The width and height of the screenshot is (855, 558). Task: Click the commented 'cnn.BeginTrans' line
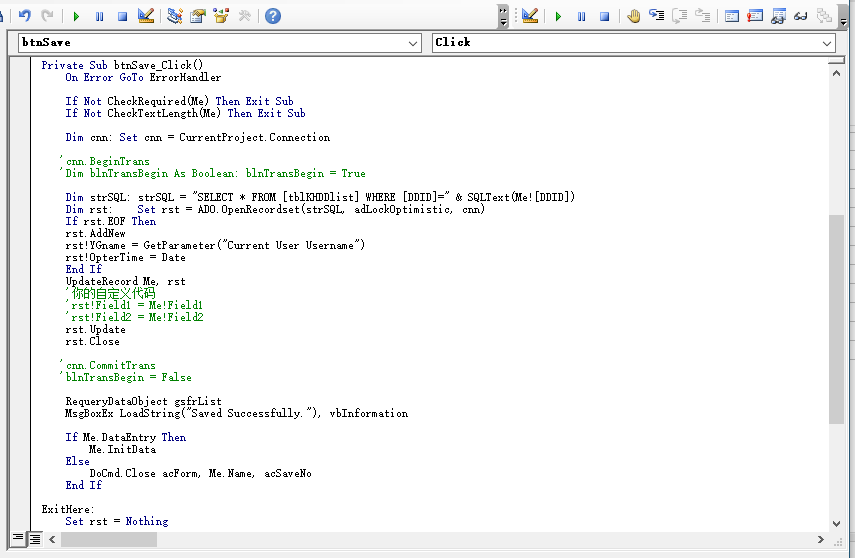[105, 161]
